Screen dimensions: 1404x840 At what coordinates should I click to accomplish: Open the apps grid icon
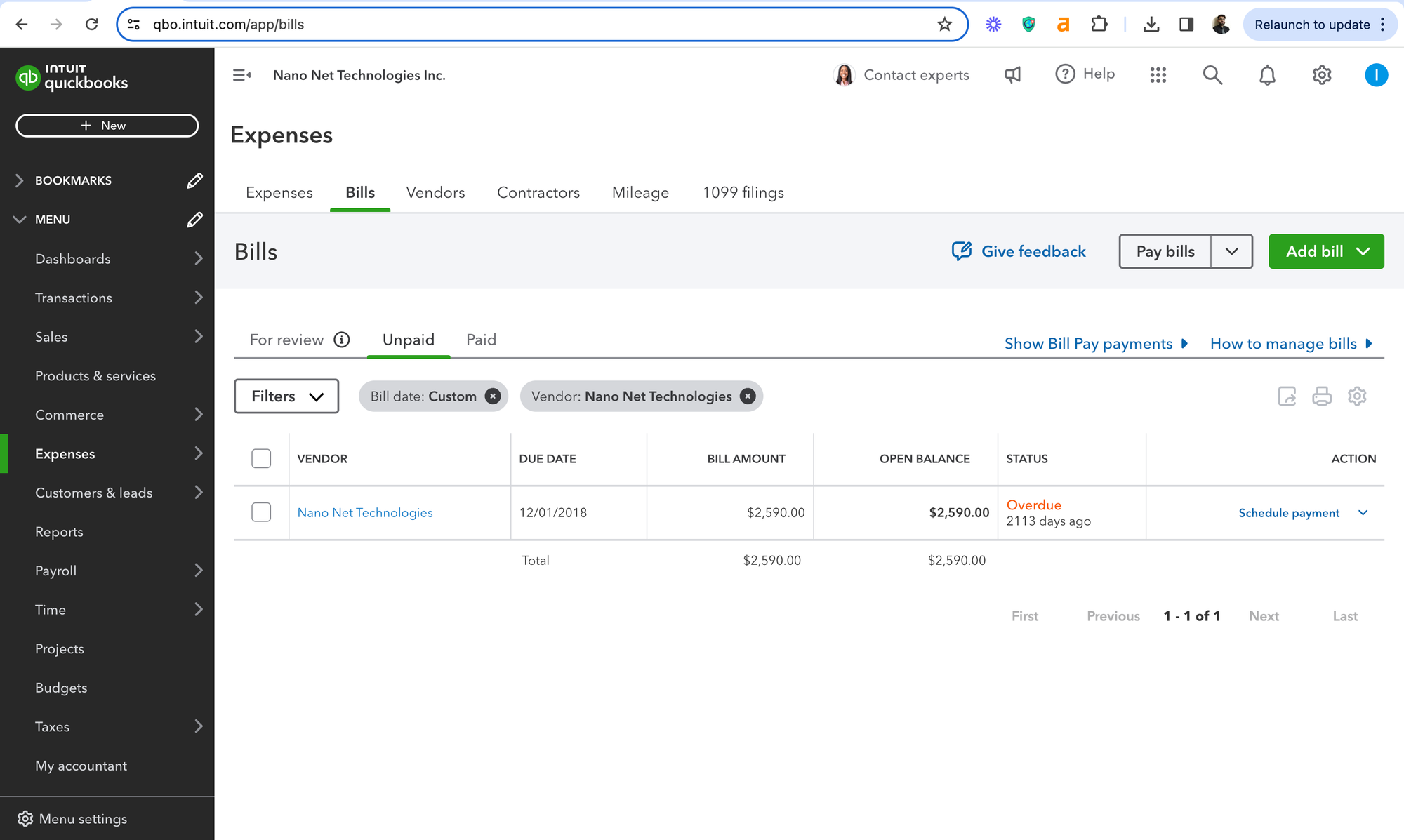tap(1158, 75)
